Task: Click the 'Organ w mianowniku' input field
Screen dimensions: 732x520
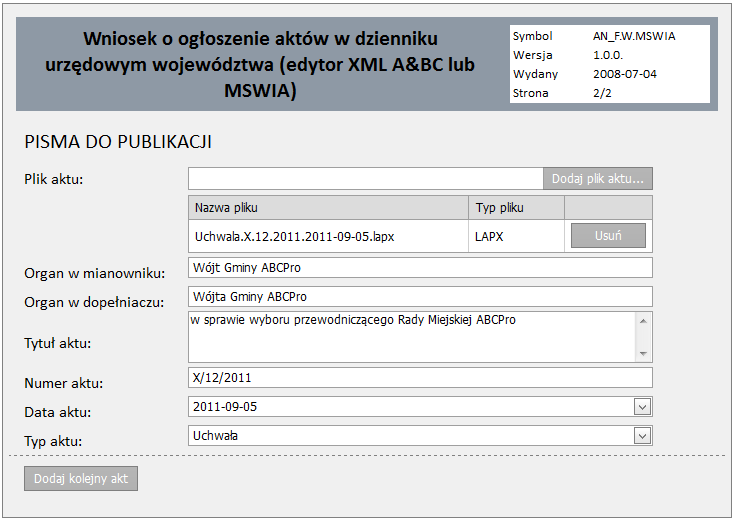Action: (x=420, y=267)
